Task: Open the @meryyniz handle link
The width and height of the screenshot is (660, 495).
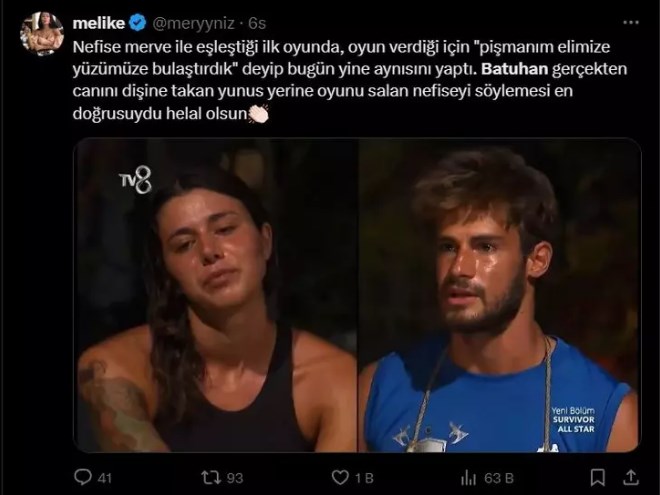Action: 193,23
